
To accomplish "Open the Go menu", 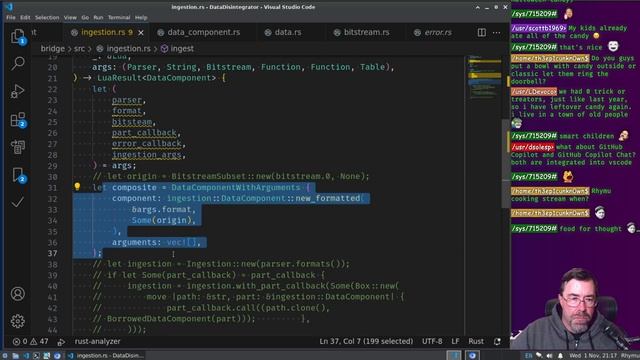I will pos(85,18).
